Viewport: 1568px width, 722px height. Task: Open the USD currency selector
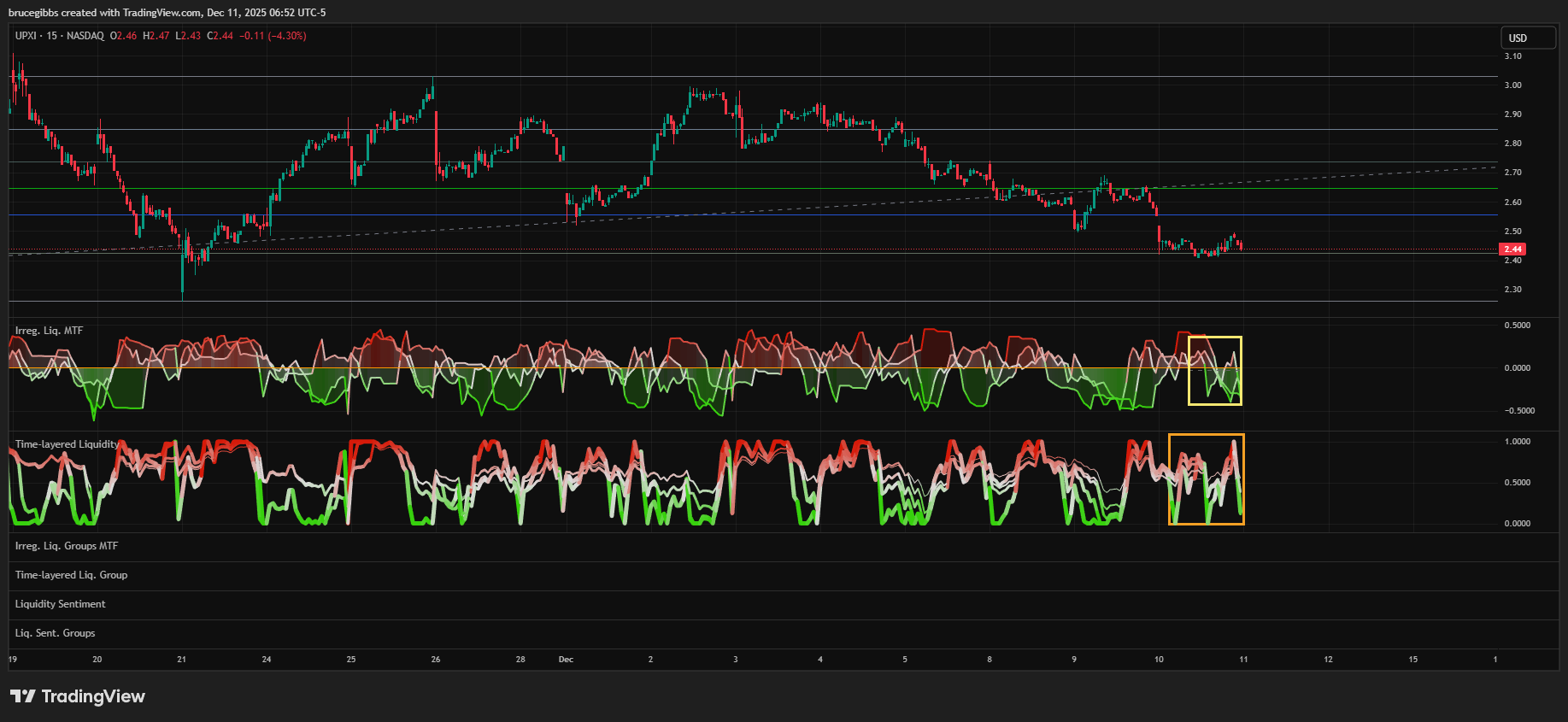coord(1527,38)
